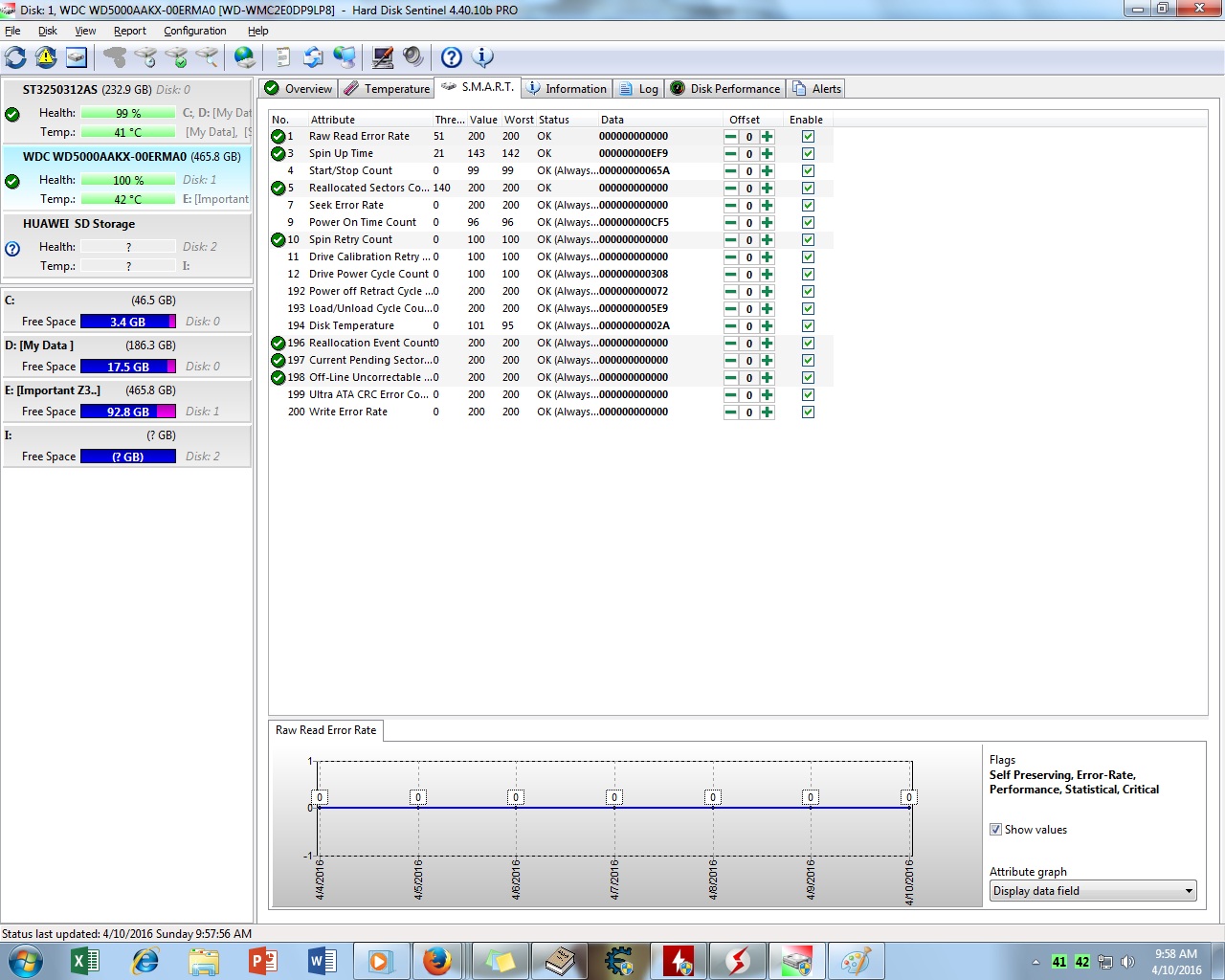This screenshot has height=980, width=1225.
Task: Open Excel from the taskbar
Action: pos(86,961)
